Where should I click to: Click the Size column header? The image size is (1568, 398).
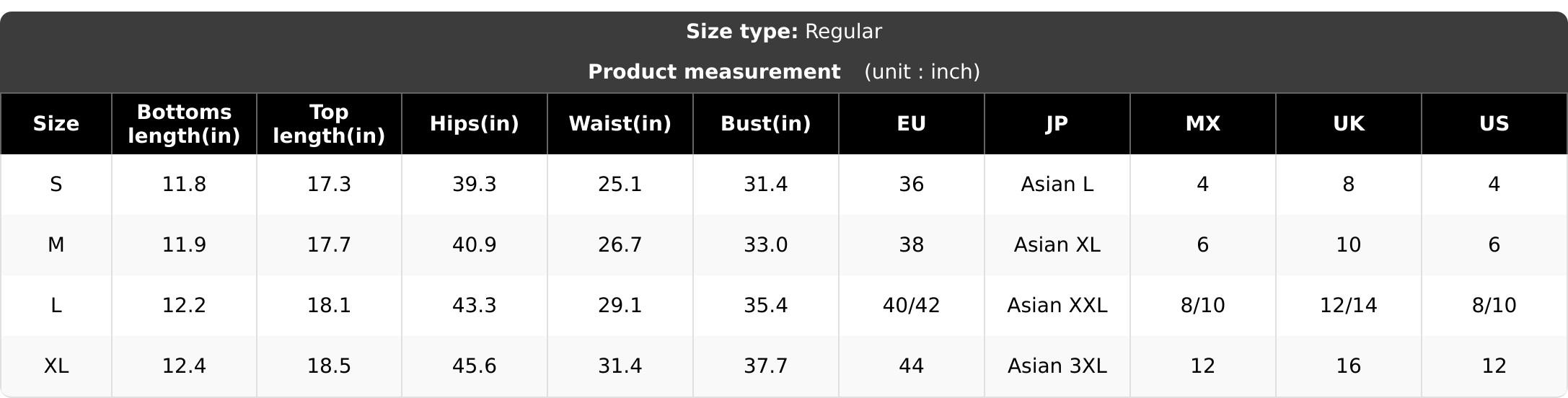(x=56, y=124)
